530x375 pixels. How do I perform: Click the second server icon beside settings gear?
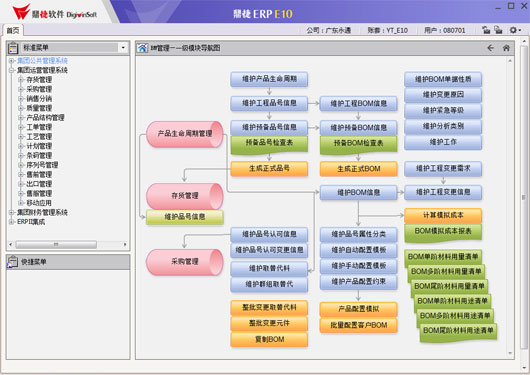pyautogui.click(x=498, y=30)
